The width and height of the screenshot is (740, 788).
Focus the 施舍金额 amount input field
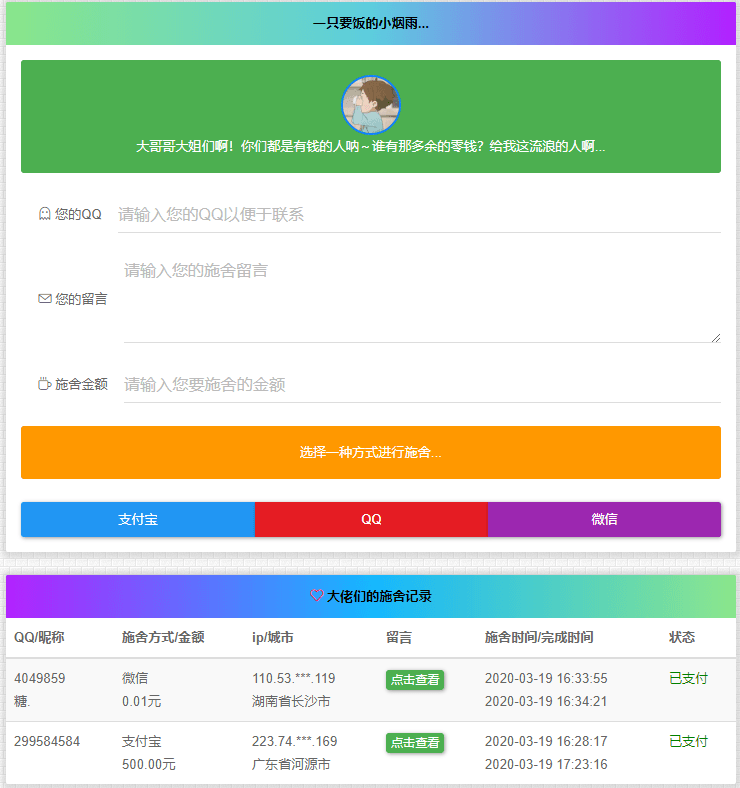point(422,385)
